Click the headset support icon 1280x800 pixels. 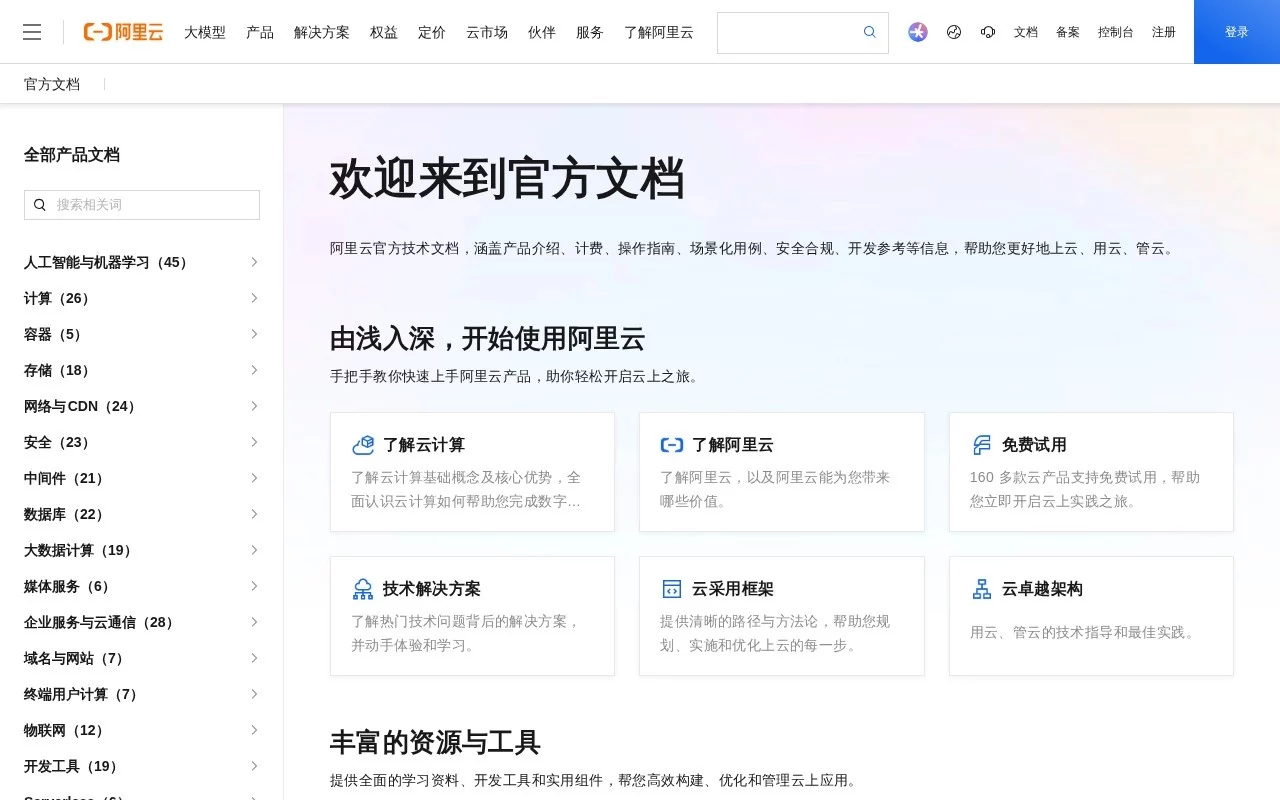coord(988,32)
